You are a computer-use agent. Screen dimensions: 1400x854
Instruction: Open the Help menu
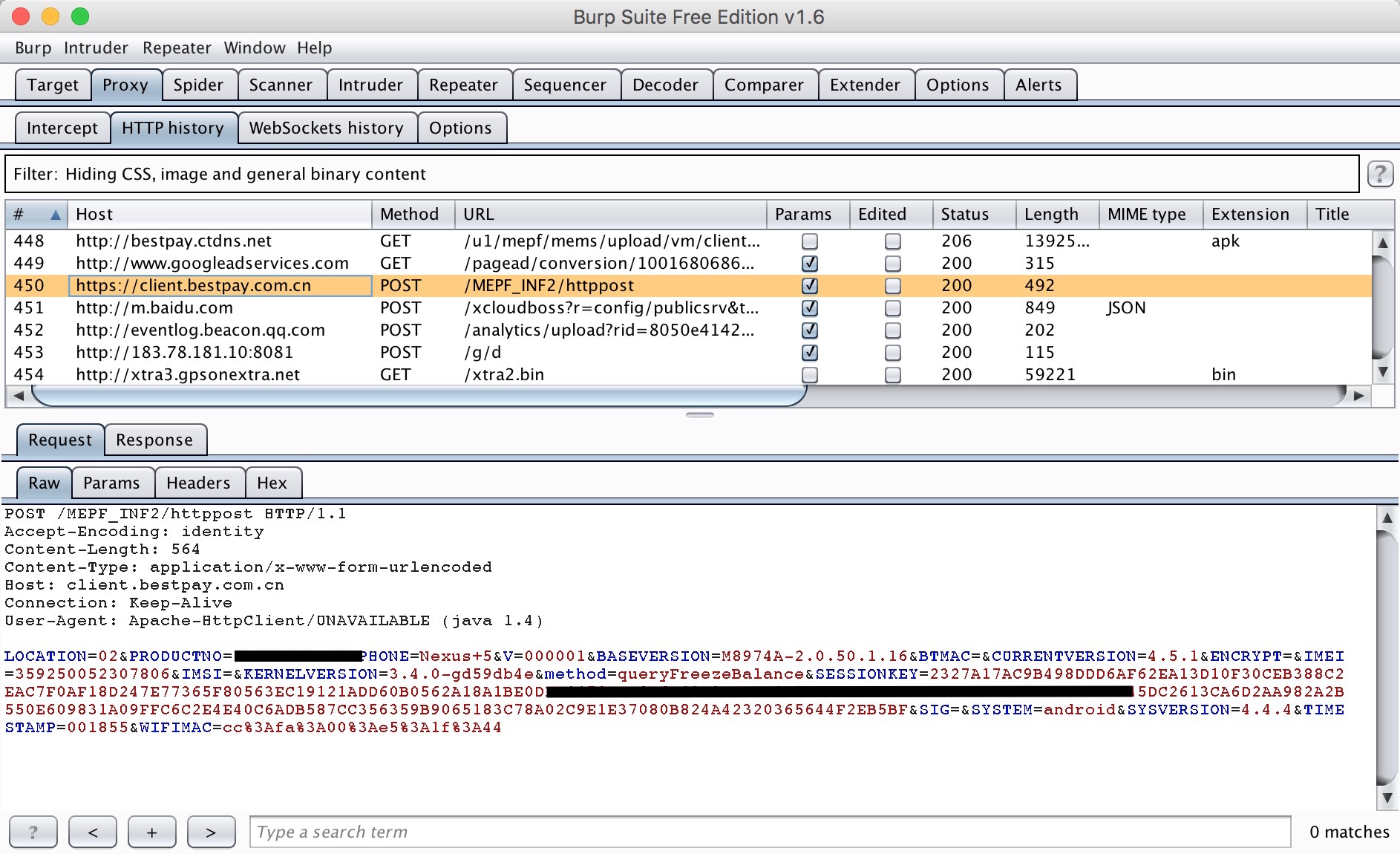tap(315, 48)
